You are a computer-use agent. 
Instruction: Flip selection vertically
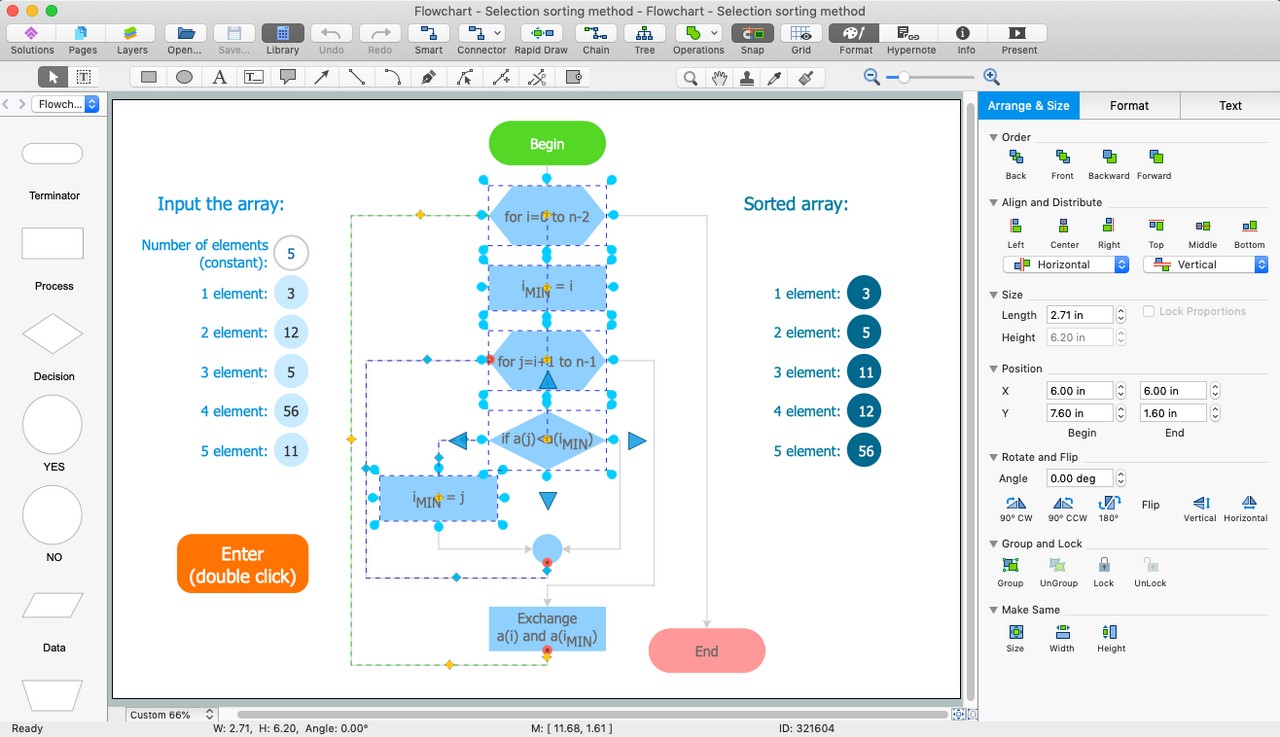[x=1200, y=504]
